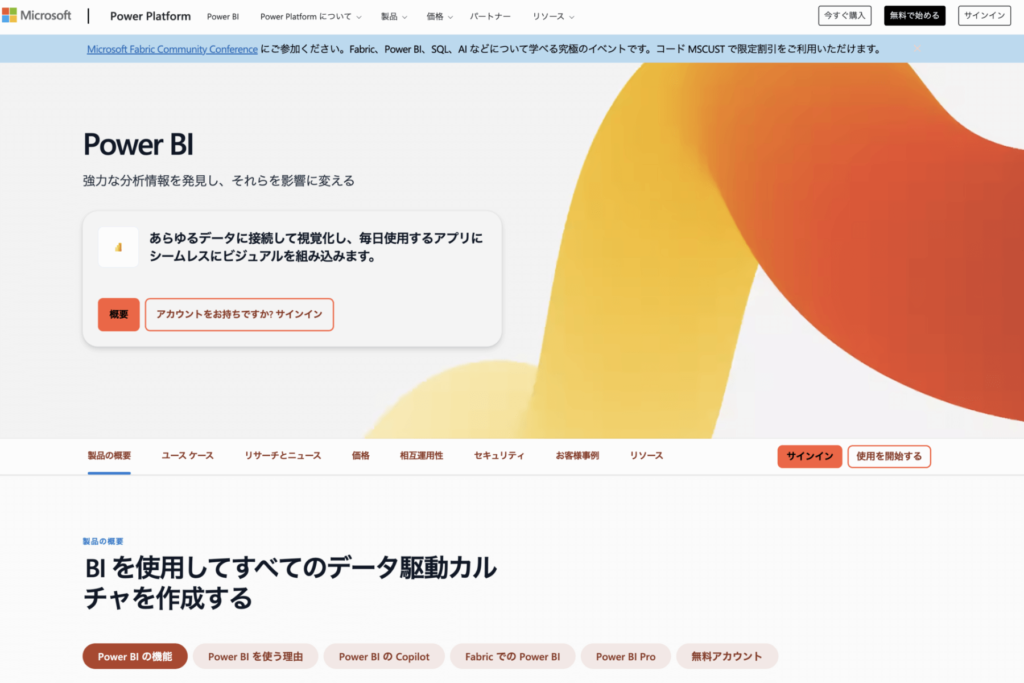Screen dimensions: 1024x683
Task: Click the Microsoft logo
Action: [x=36, y=16]
